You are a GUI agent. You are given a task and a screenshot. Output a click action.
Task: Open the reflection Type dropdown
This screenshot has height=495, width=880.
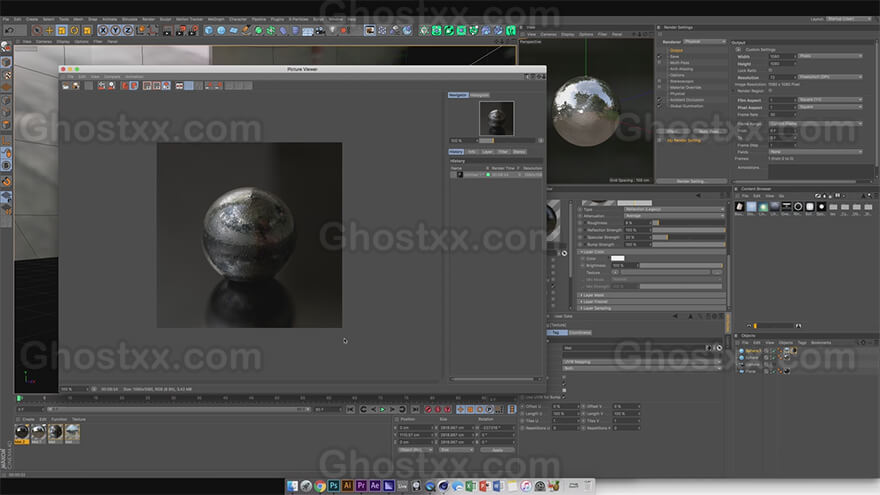[674, 209]
